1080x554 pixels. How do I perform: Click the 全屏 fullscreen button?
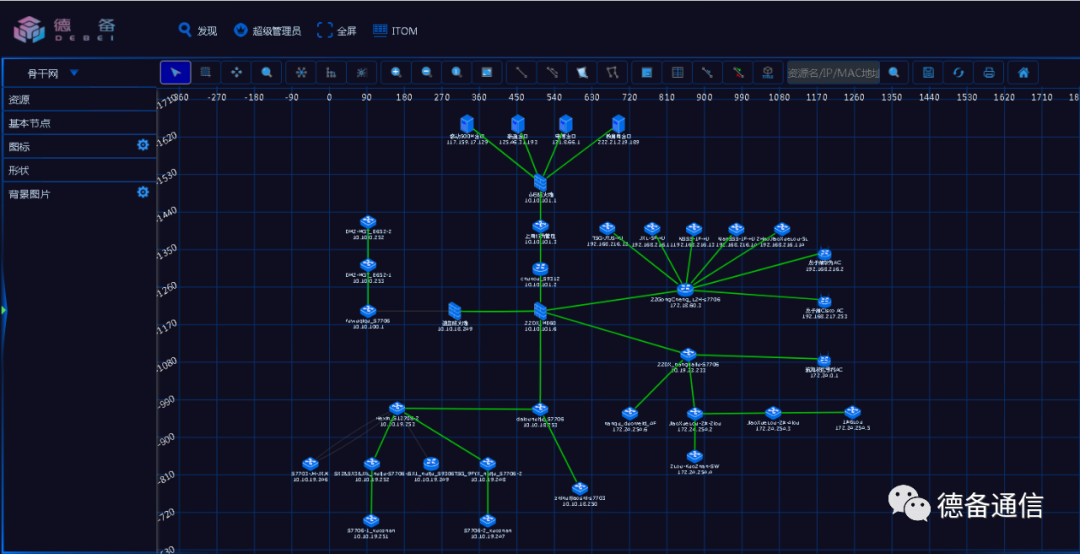click(336, 30)
